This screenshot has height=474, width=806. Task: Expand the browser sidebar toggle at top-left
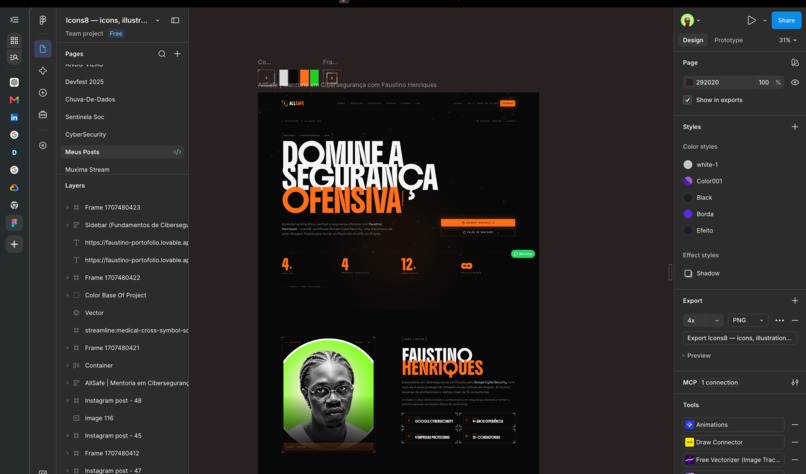tap(14, 20)
